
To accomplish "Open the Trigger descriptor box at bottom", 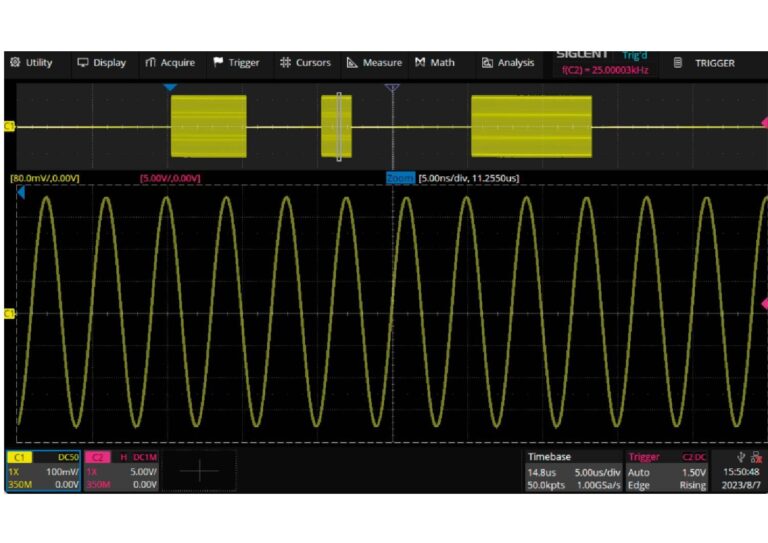I will (667, 471).
